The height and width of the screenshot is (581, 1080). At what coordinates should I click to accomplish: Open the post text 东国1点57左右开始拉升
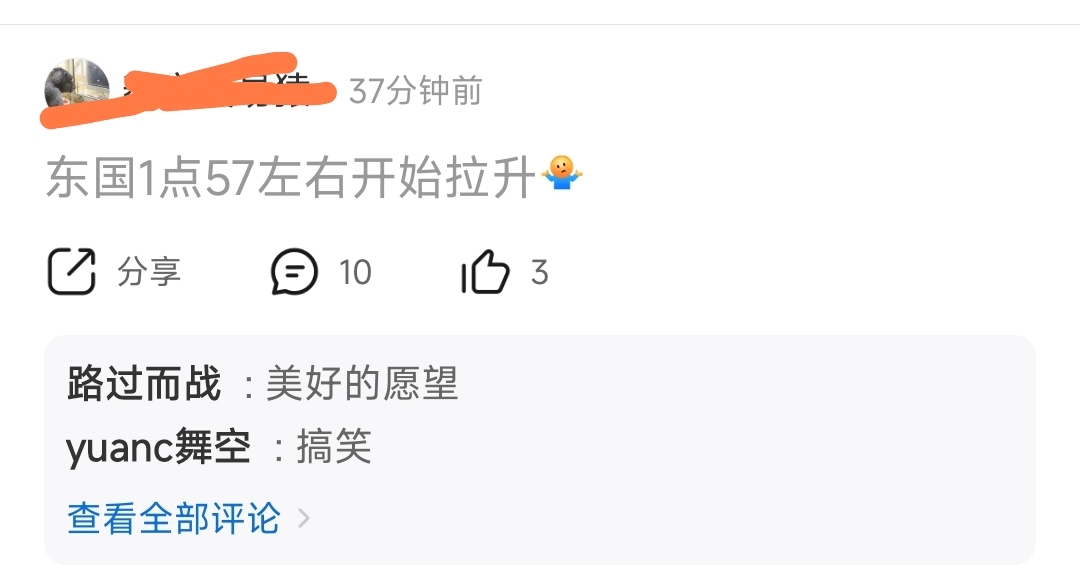point(291,178)
